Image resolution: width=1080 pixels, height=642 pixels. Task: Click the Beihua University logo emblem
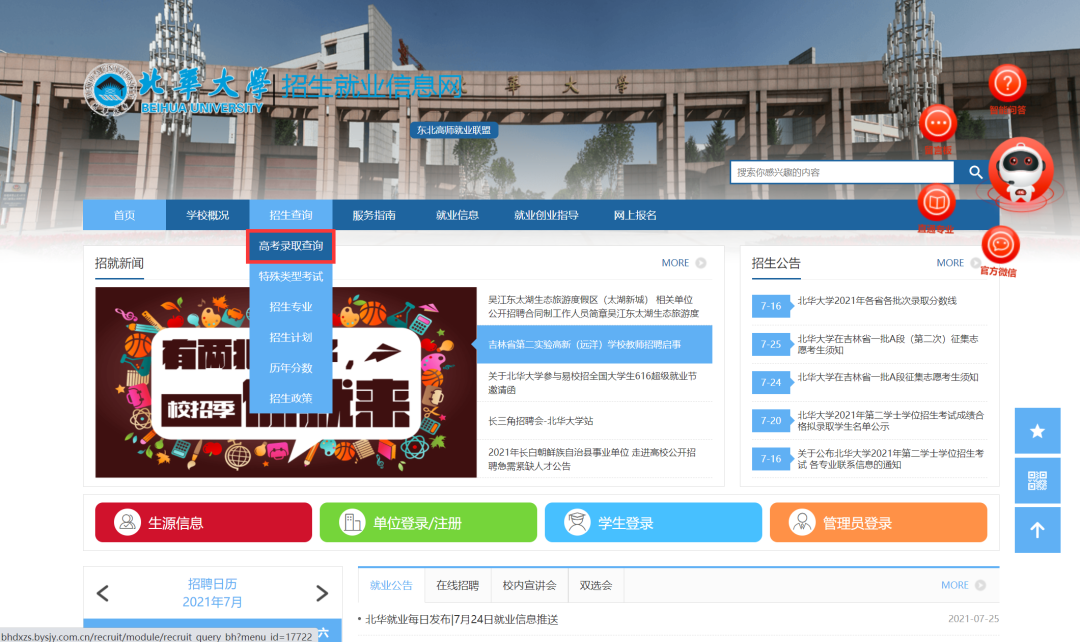(x=110, y=91)
